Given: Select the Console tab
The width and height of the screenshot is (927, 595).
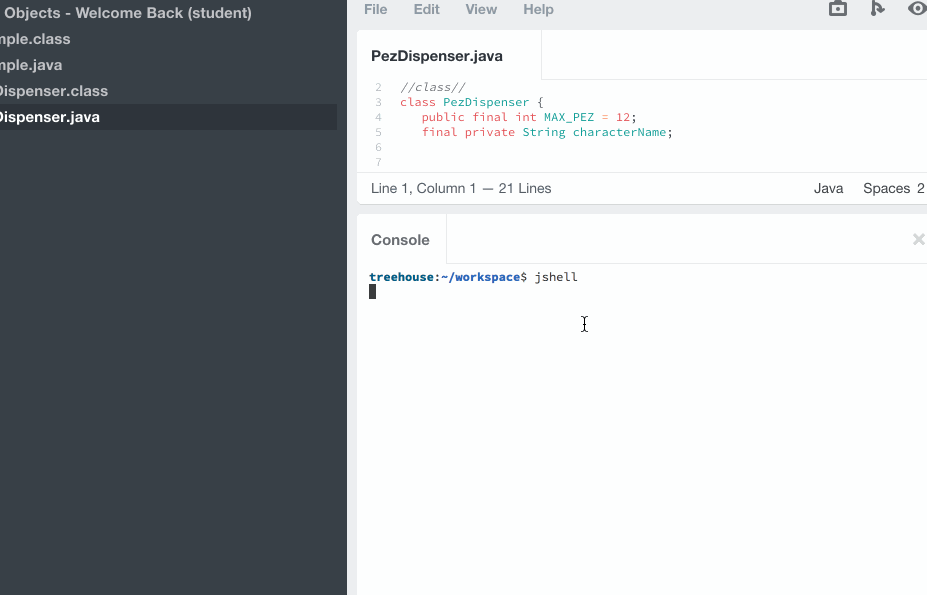Looking at the screenshot, I should 400,239.
